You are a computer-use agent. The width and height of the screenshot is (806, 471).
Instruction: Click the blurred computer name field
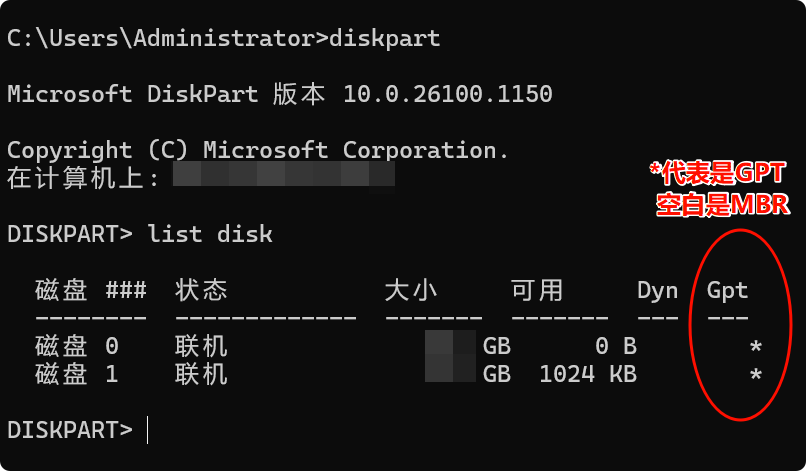tap(283, 178)
